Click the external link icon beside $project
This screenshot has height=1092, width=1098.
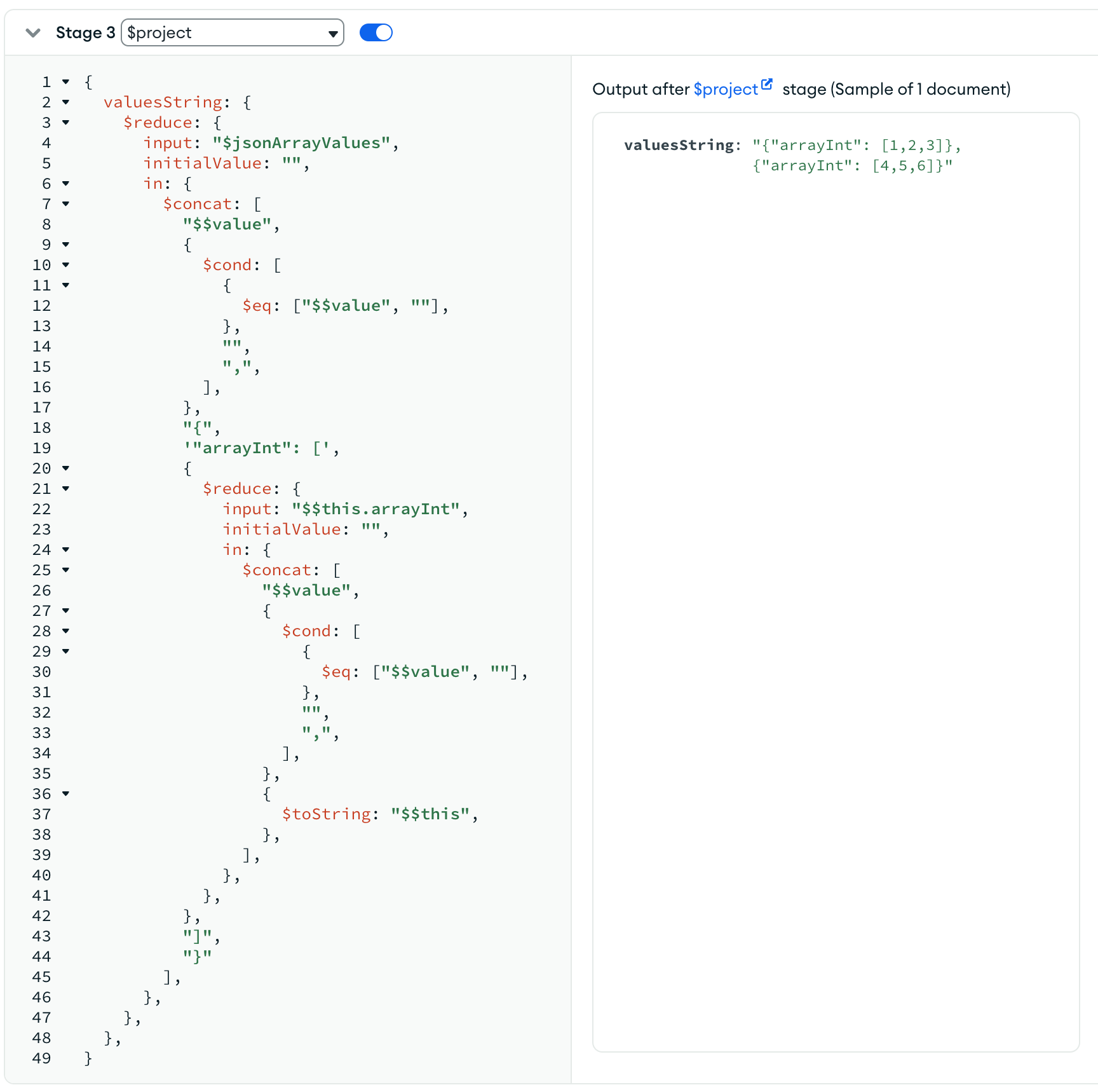click(767, 85)
